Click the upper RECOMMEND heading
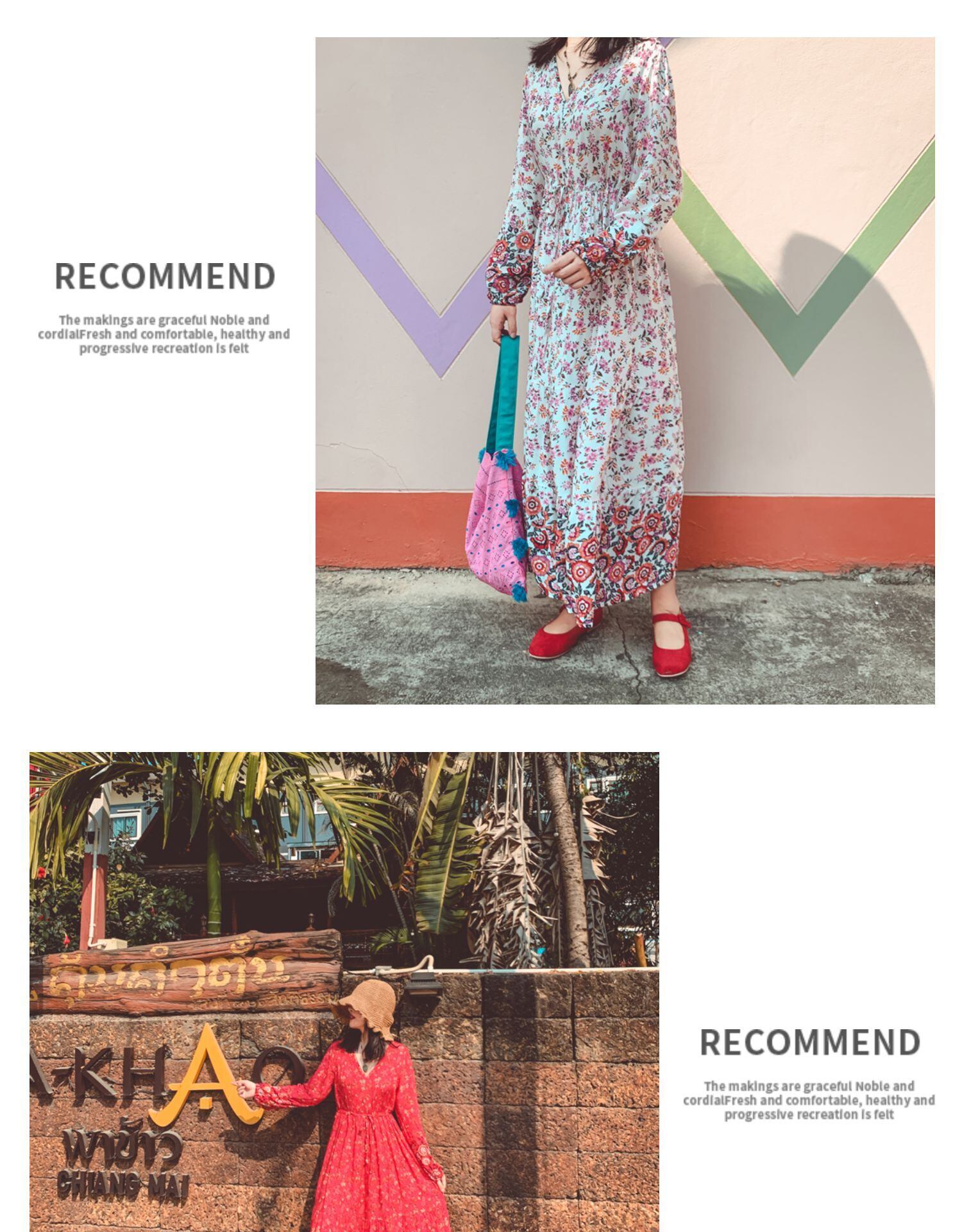 tap(165, 276)
